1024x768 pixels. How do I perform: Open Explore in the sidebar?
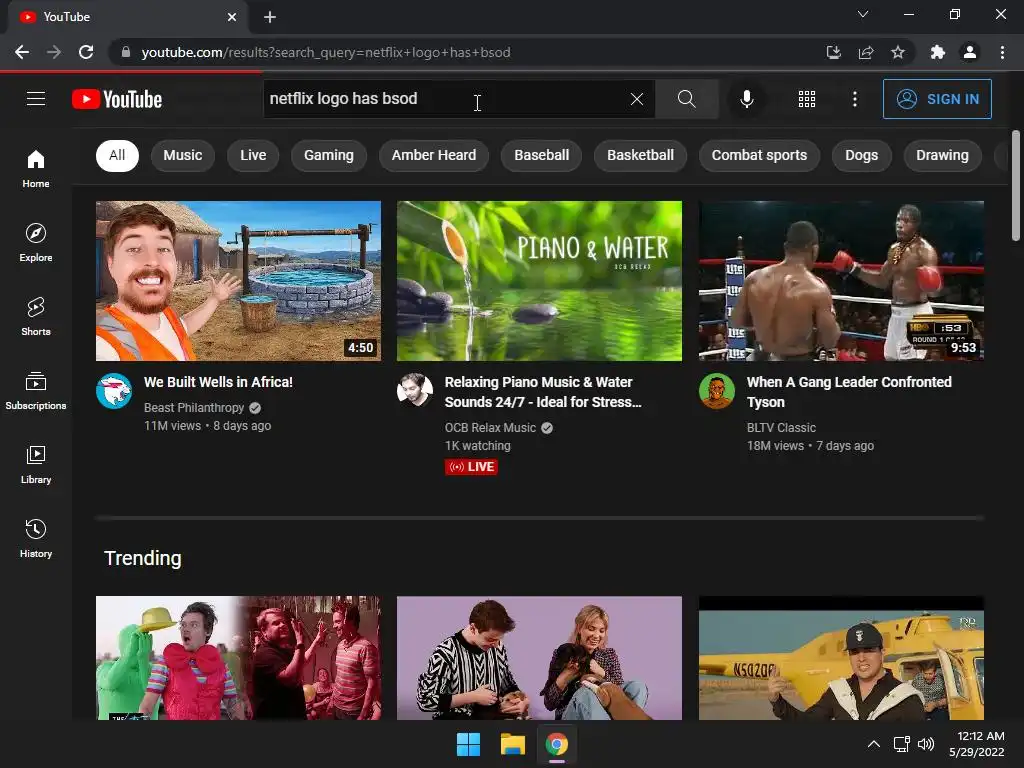point(36,243)
